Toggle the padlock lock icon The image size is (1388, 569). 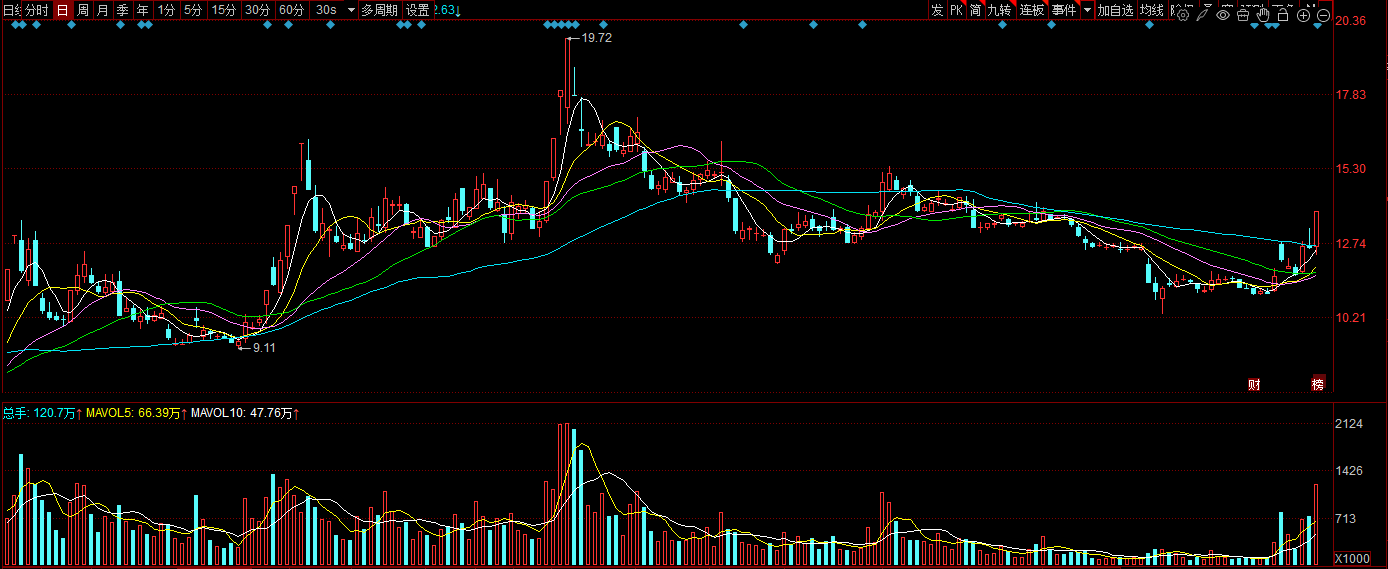pos(1283,15)
